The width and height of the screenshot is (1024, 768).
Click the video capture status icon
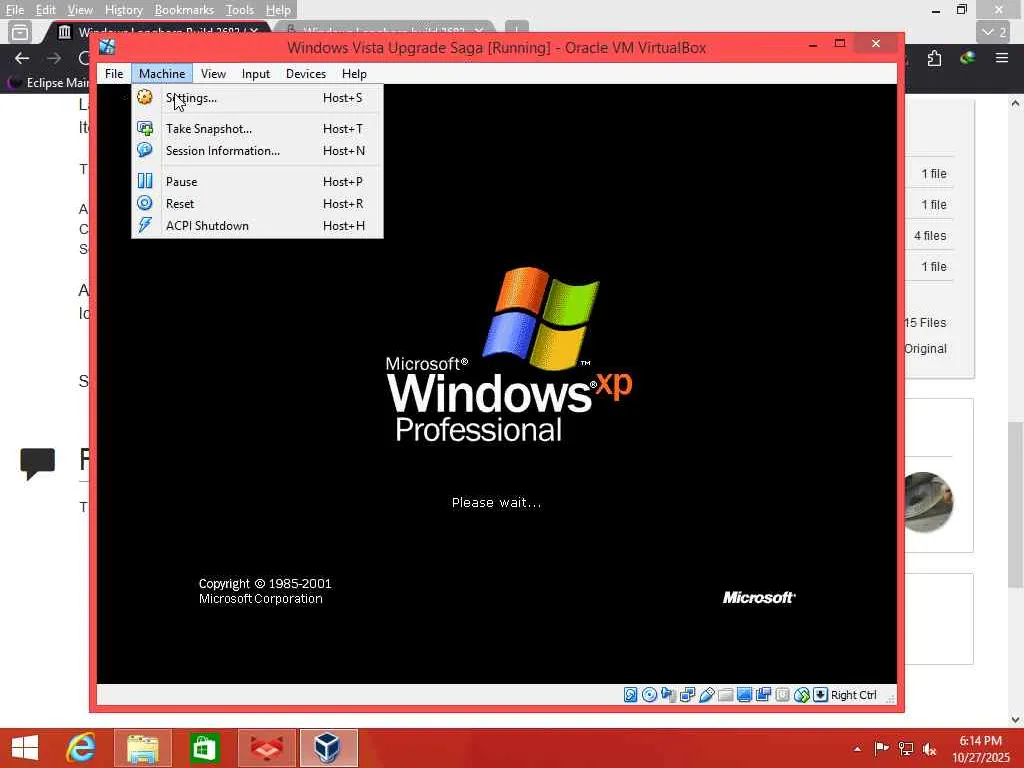[x=763, y=695]
